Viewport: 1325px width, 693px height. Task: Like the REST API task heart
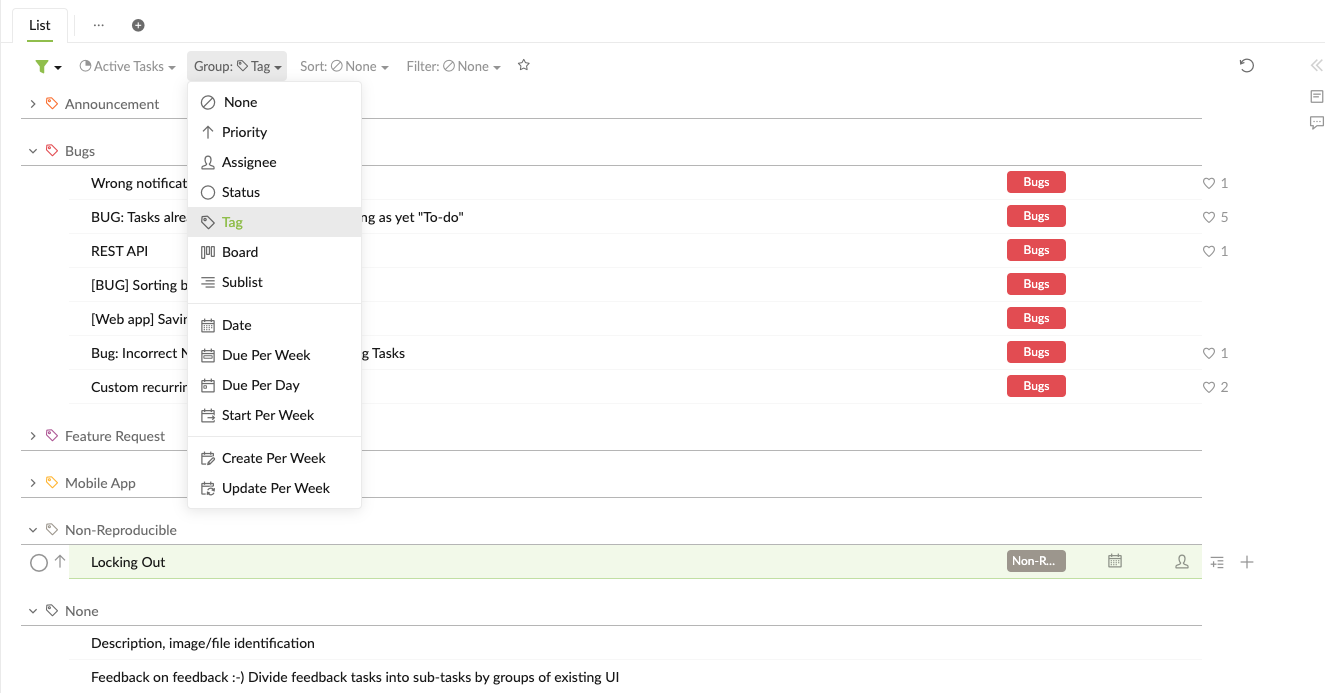(x=1208, y=251)
